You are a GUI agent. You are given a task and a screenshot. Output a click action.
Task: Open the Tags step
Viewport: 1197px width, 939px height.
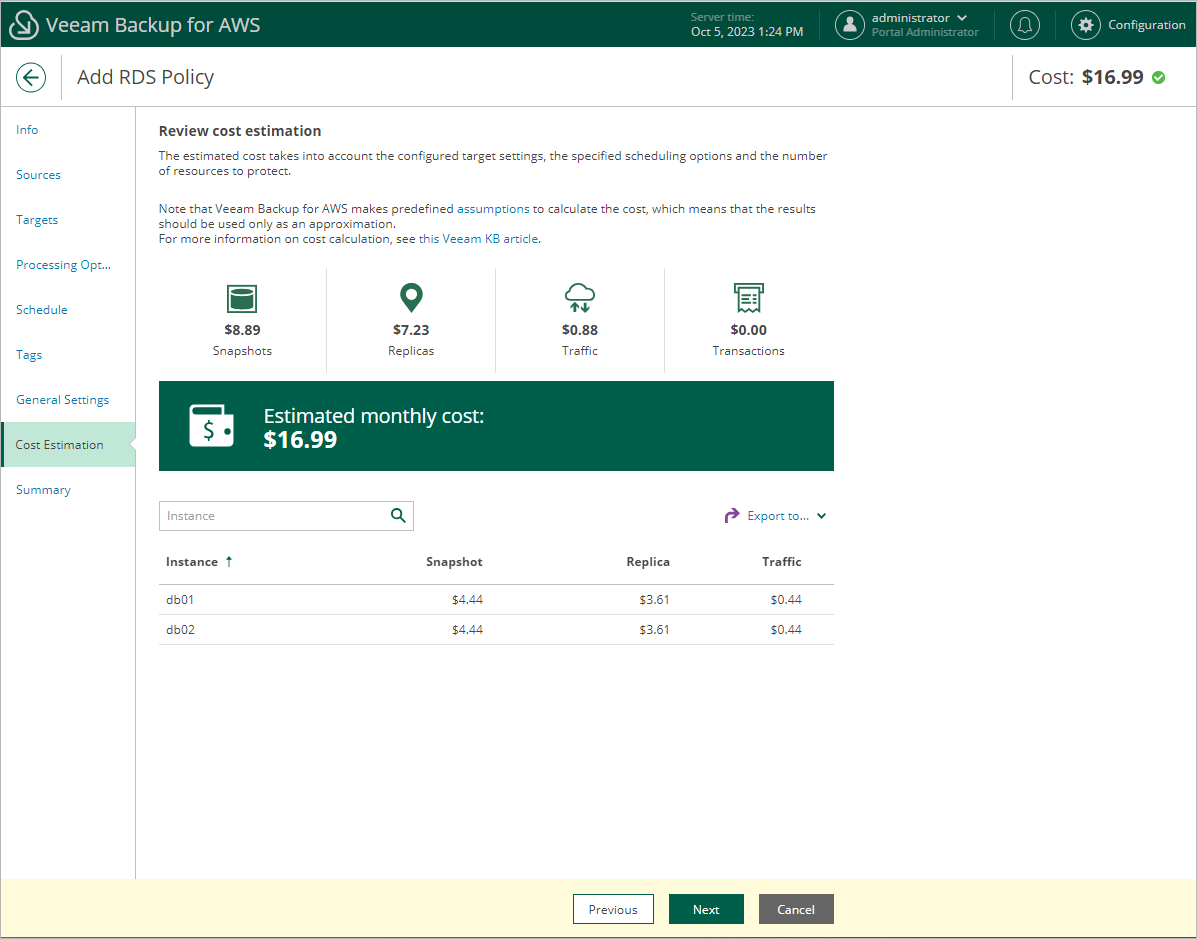29,355
